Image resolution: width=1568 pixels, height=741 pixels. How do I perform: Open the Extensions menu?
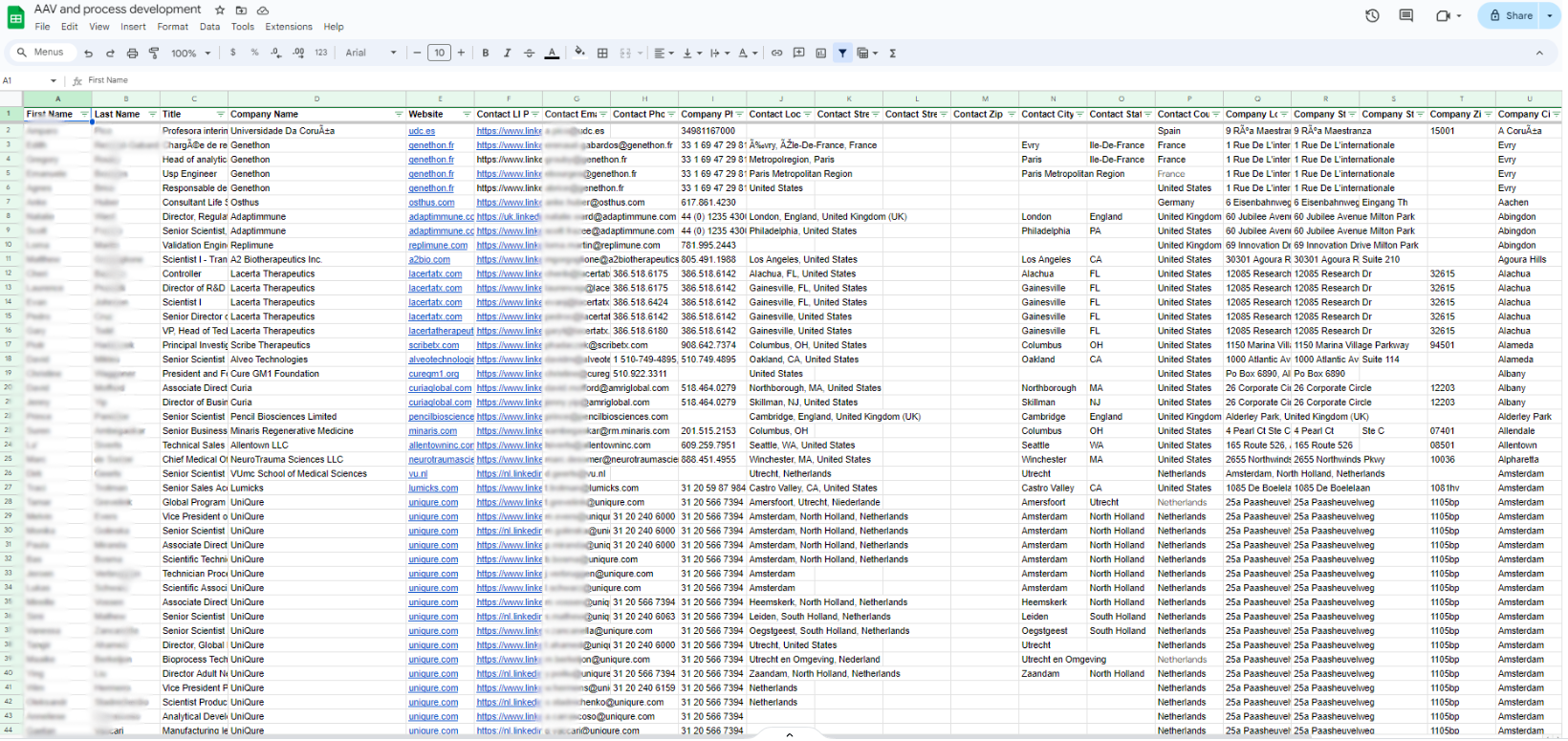pos(289,27)
